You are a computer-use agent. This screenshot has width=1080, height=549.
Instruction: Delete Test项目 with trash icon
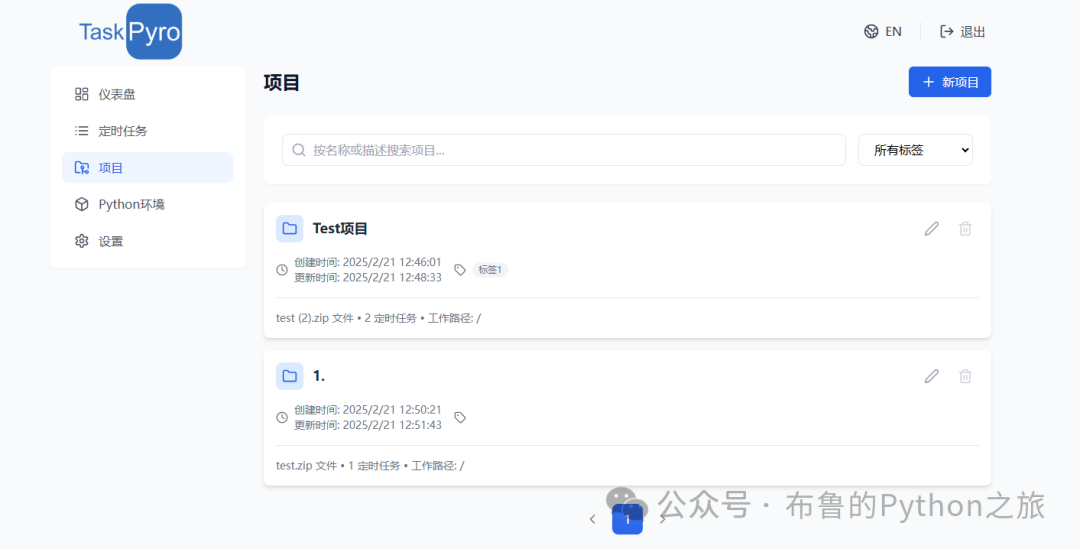(966, 229)
